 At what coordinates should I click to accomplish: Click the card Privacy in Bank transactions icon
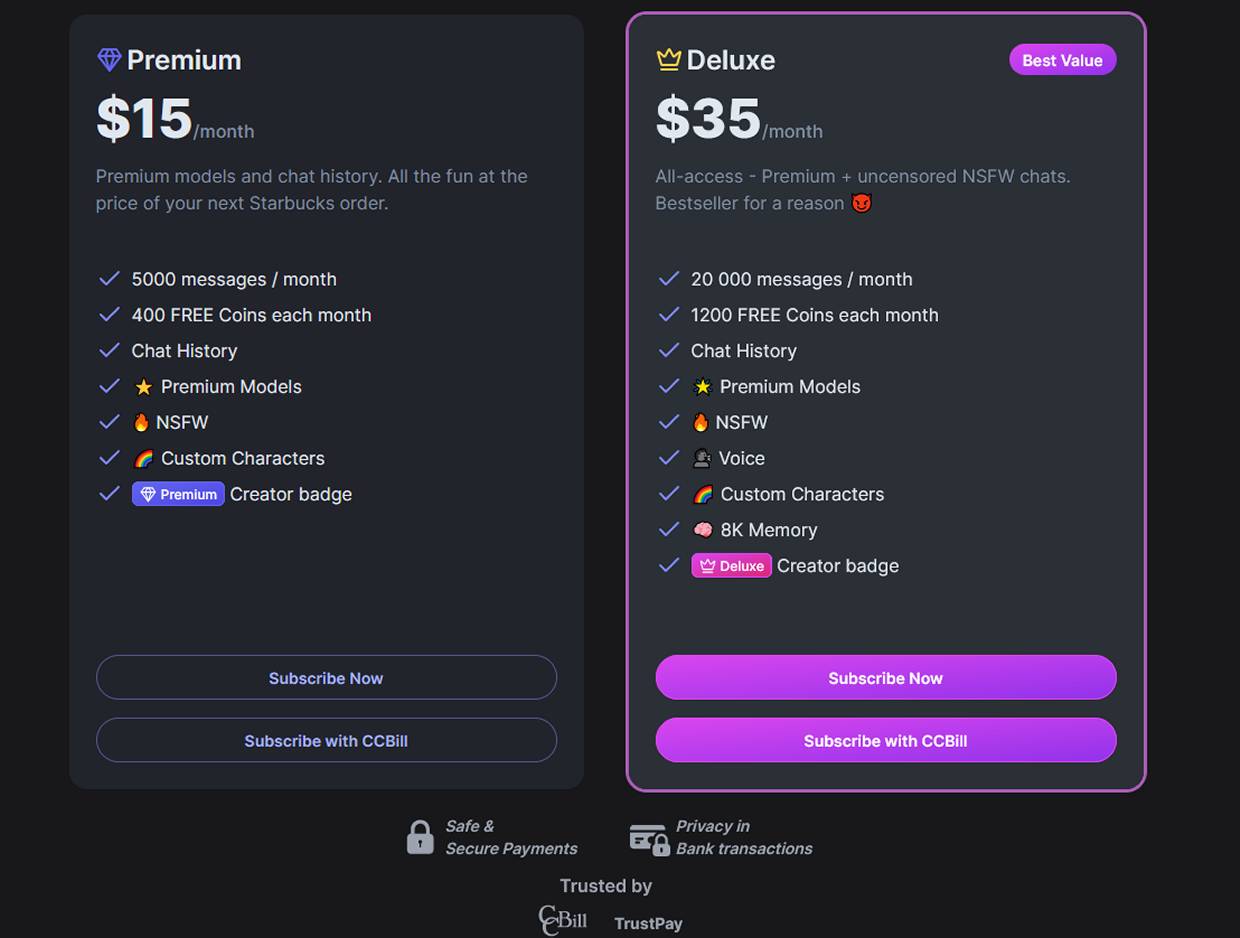[649, 839]
